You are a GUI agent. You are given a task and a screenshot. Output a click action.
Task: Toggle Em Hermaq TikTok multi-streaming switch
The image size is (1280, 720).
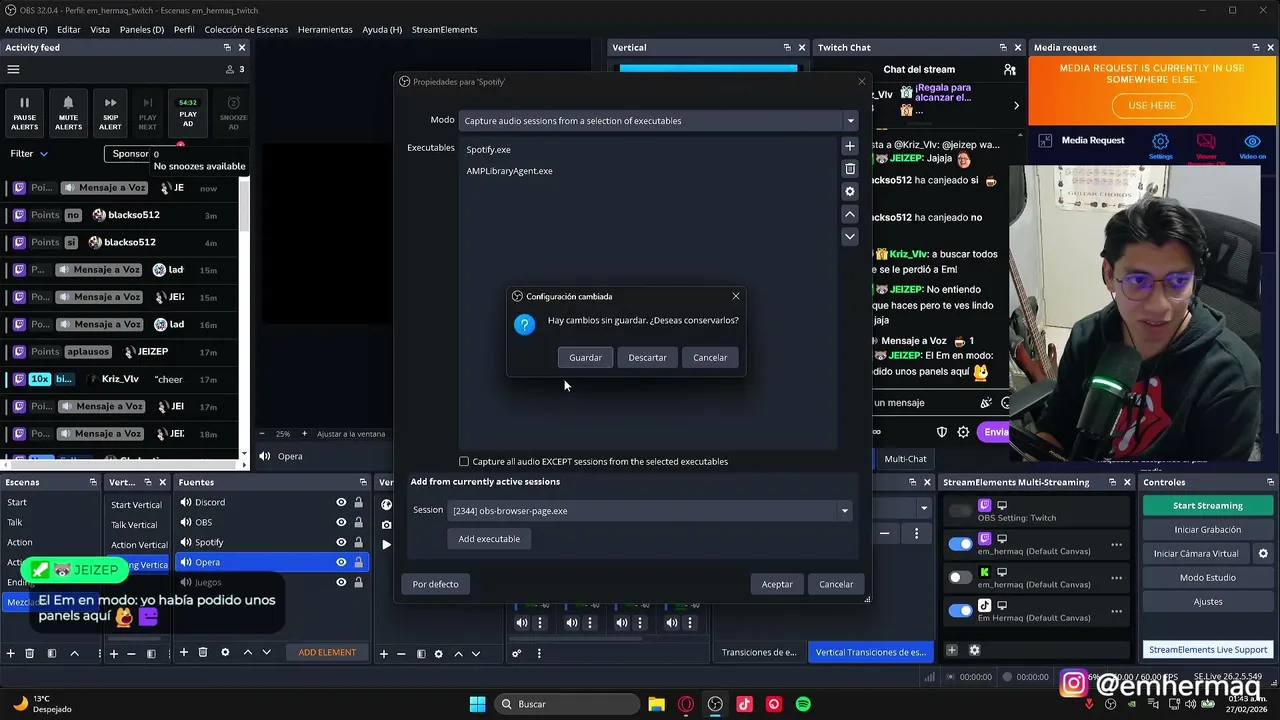pyautogui.click(x=960, y=610)
